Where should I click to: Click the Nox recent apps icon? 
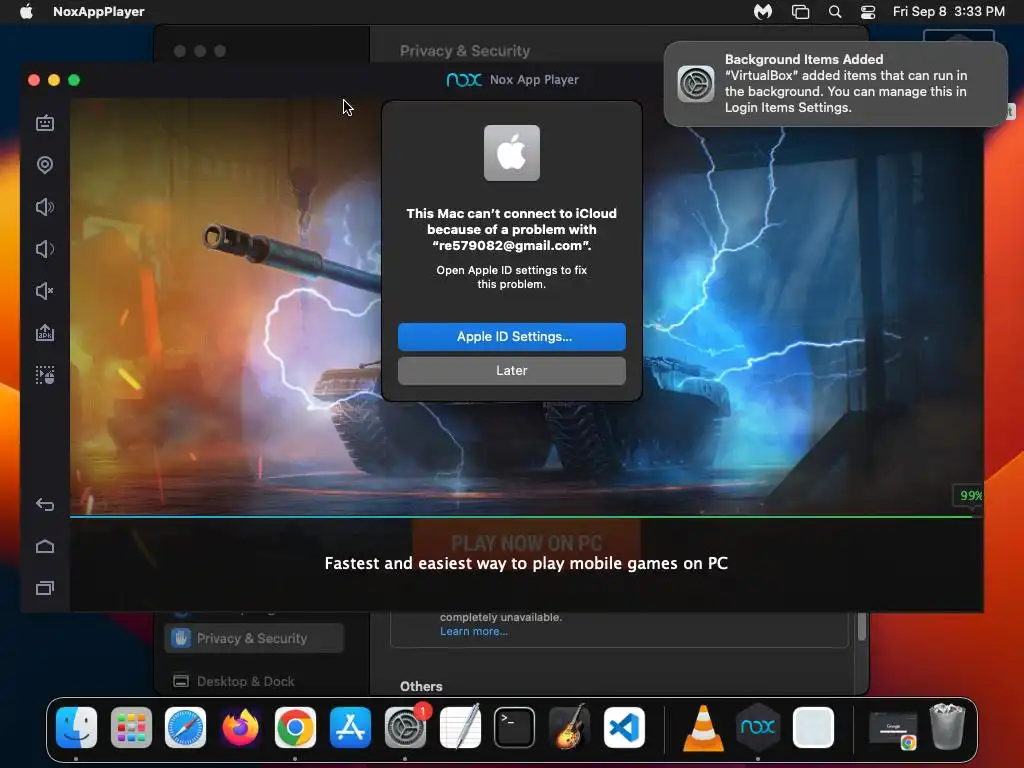click(x=45, y=588)
